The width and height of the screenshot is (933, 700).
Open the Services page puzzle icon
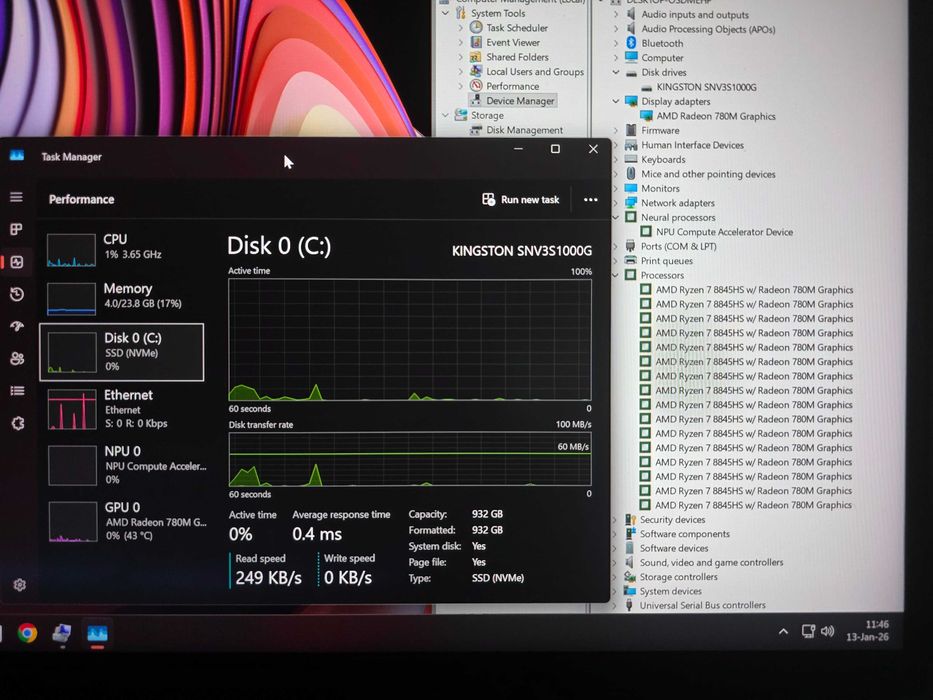(18, 423)
